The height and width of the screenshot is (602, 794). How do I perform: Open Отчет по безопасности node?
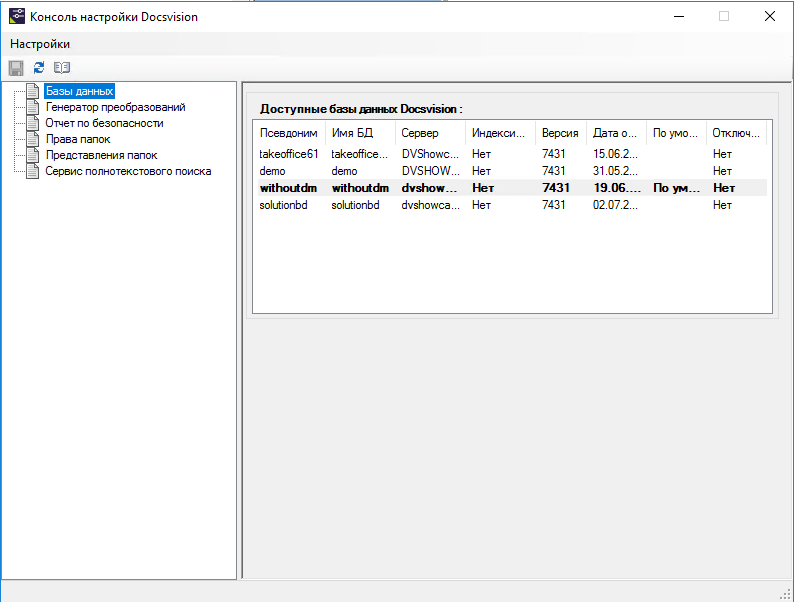(104, 123)
